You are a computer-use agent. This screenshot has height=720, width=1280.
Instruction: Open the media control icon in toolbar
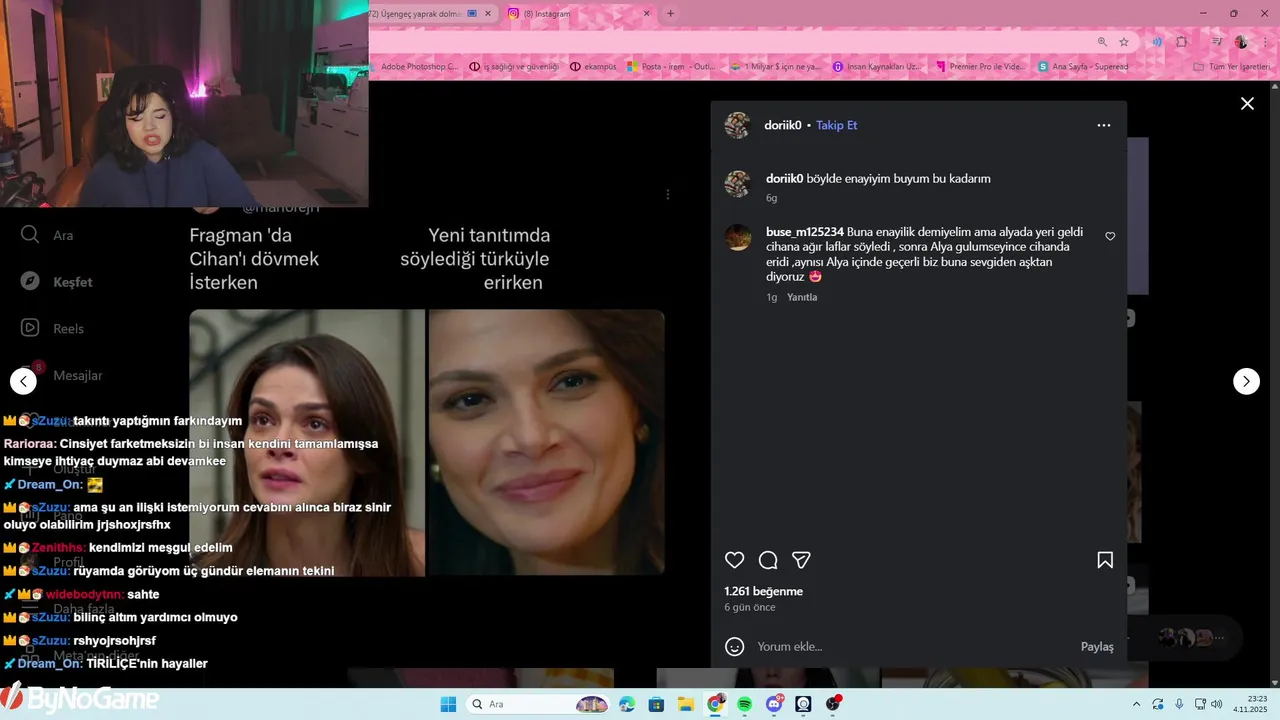point(1216,42)
